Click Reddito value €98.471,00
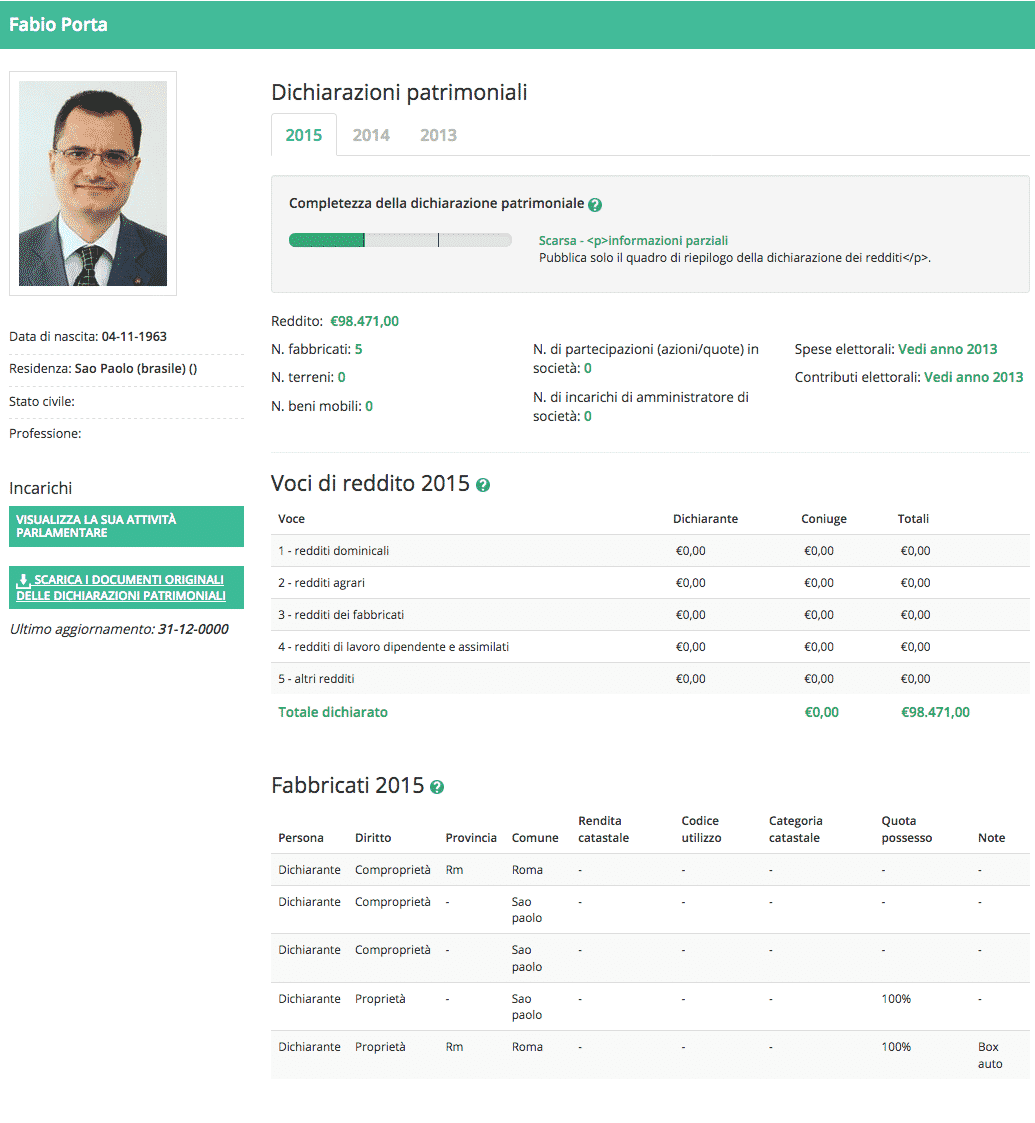This screenshot has height=1123, width=1035. click(365, 322)
